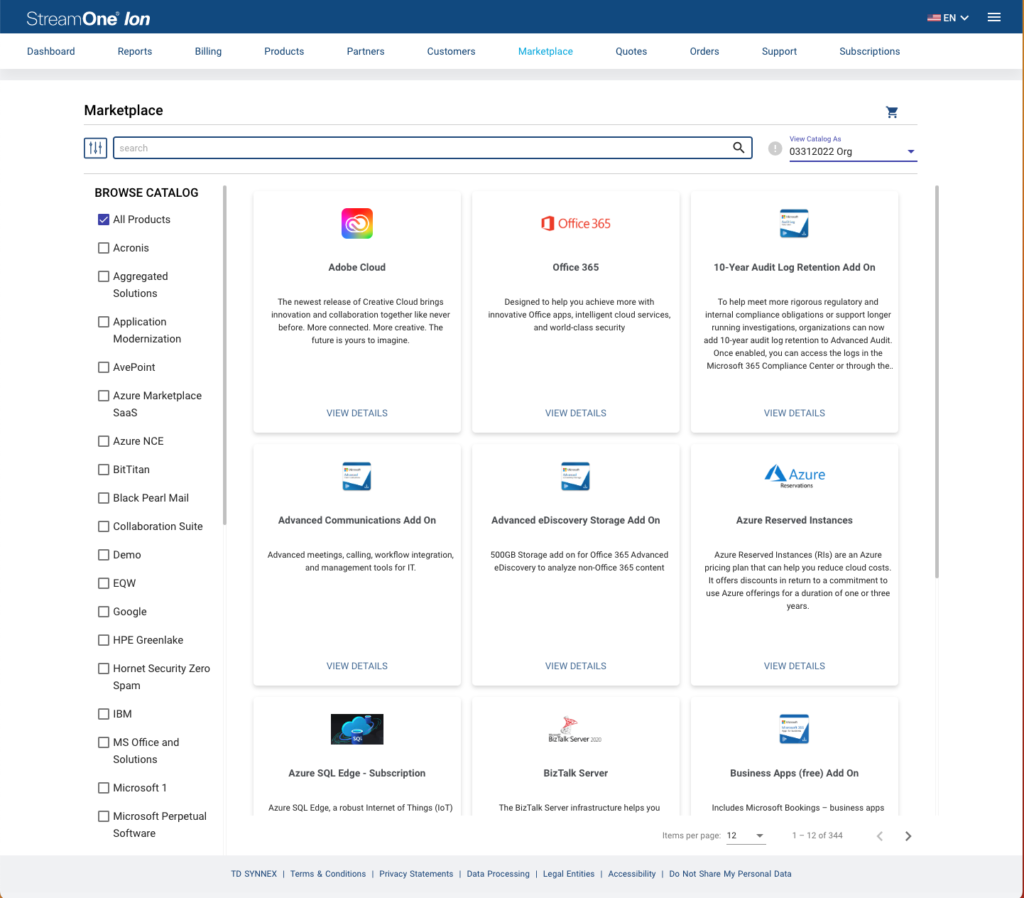The width and height of the screenshot is (1024, 898).
Task: Check the Azure NCE filter
Action: (103, 441)
